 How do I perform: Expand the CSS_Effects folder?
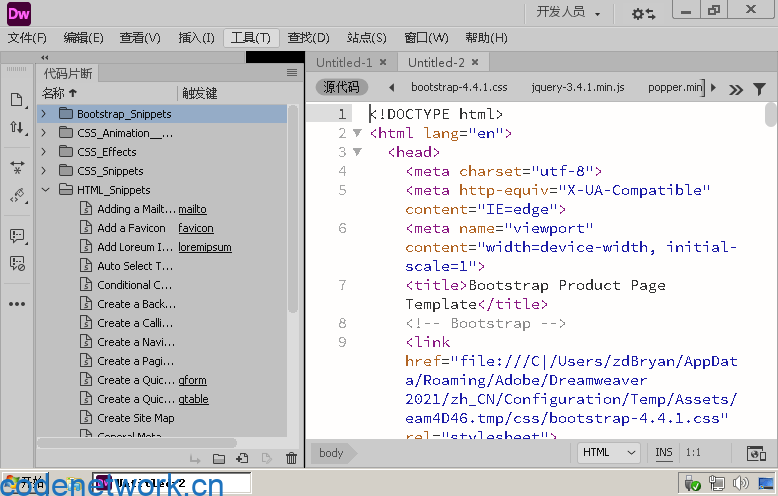(44, 151)
